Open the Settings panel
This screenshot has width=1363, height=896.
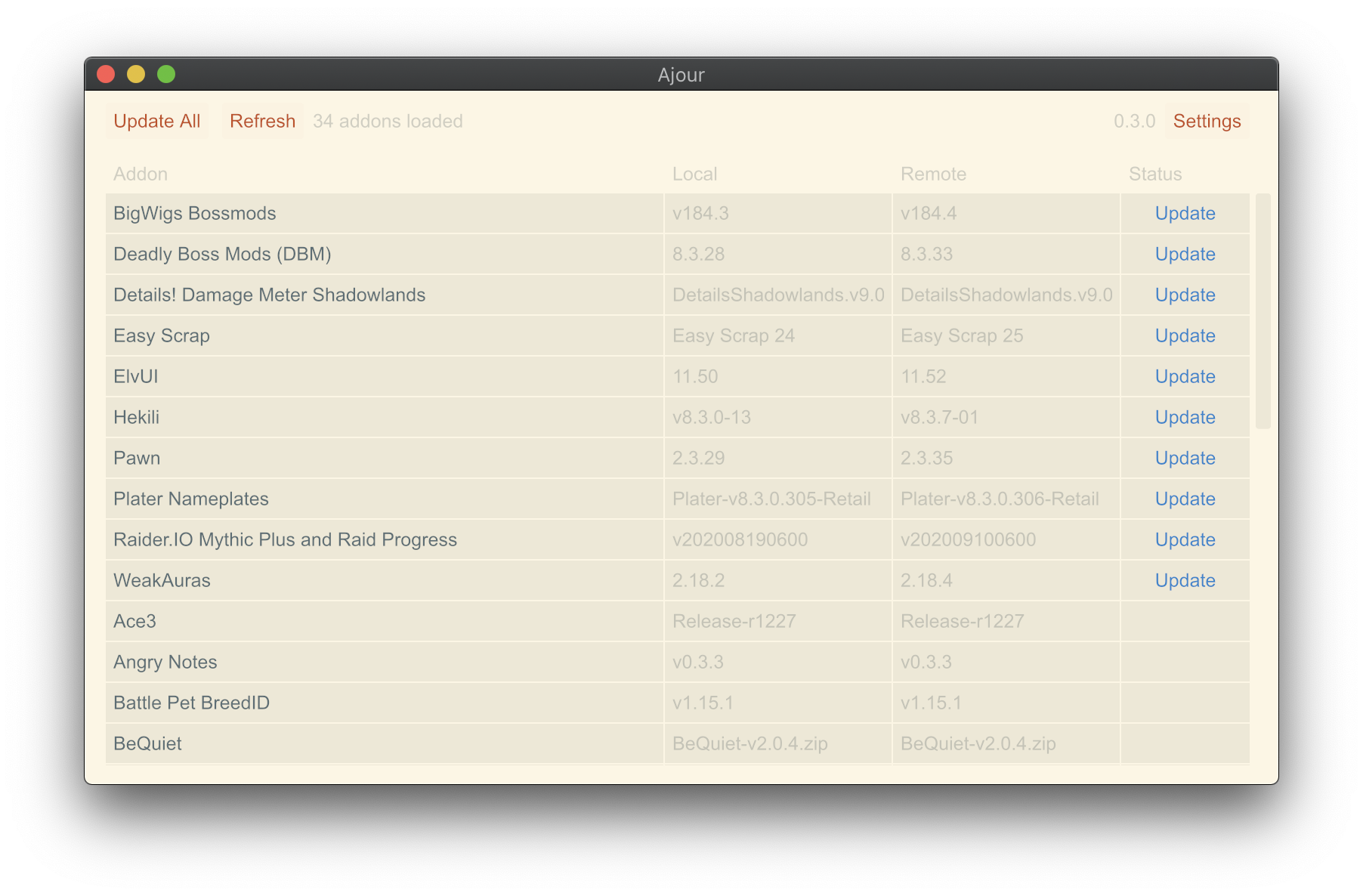1207,121
